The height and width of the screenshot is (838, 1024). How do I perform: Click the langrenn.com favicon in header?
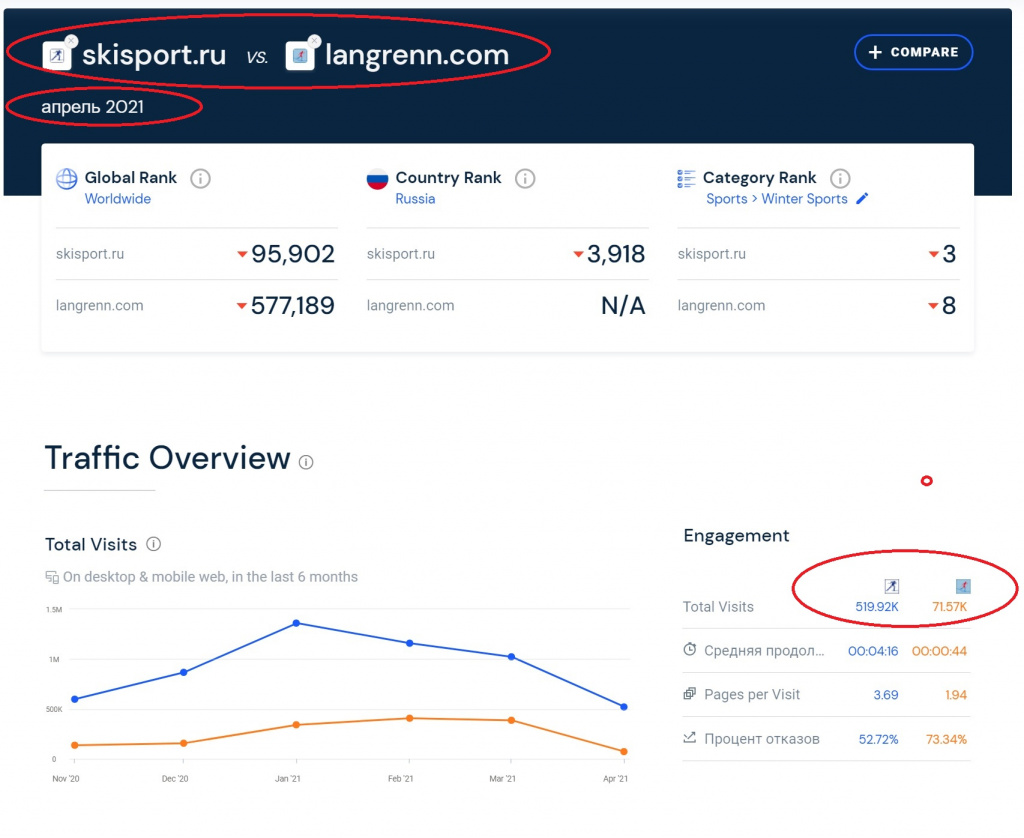click(x=300, y=56)
